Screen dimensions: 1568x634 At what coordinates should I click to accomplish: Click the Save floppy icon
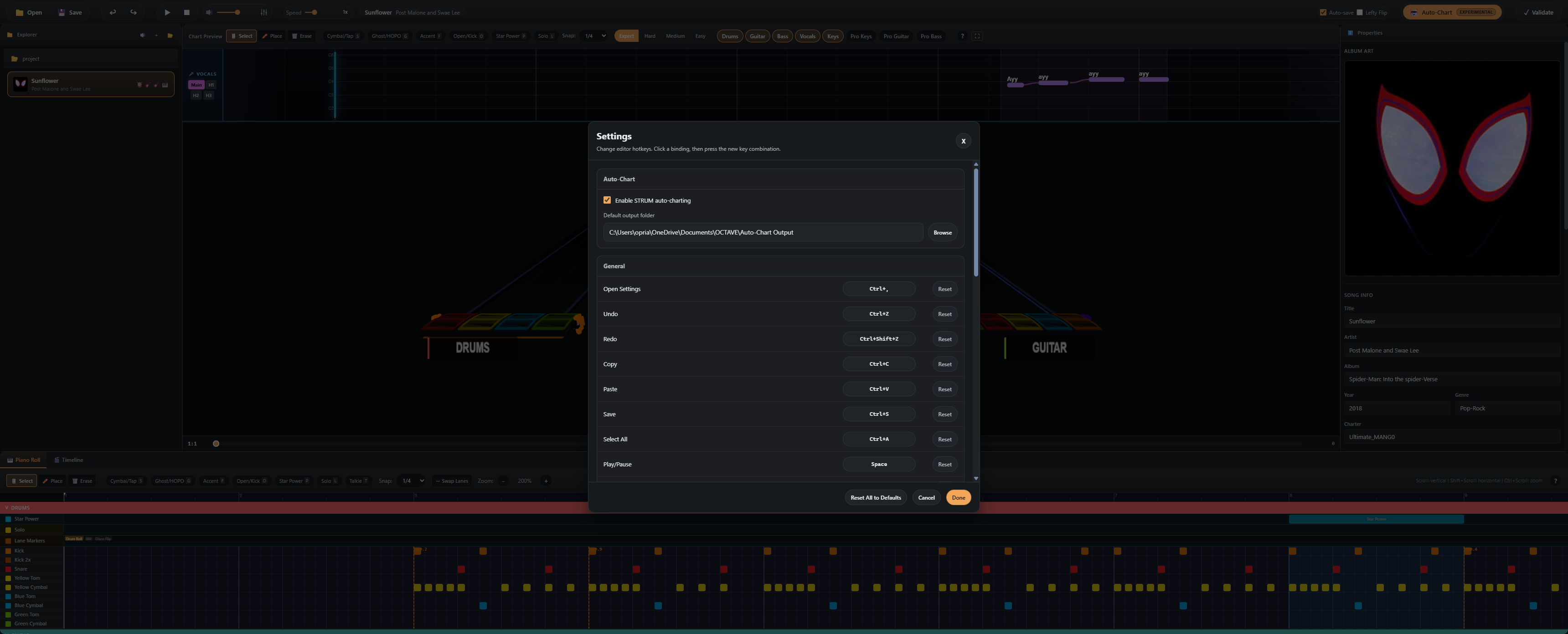62,12
